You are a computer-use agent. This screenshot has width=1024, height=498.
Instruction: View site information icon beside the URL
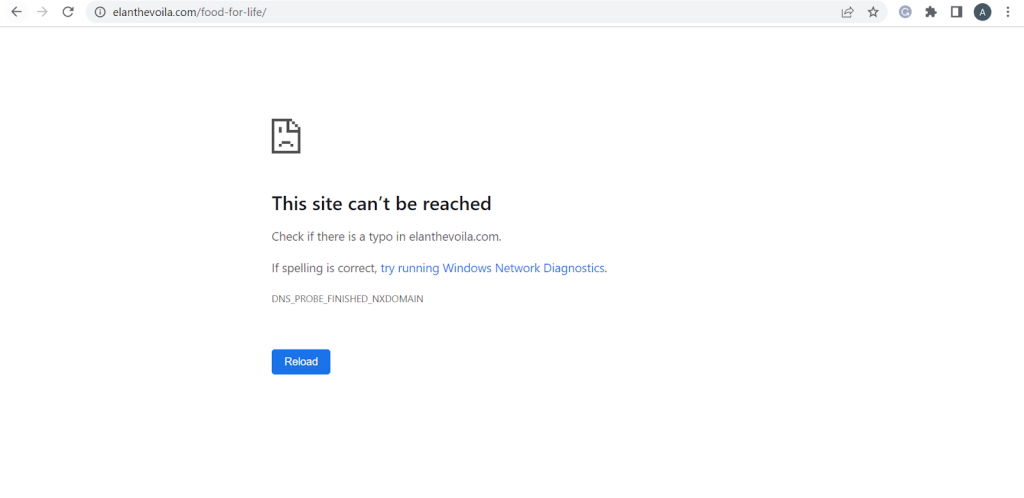click(x=100, y=12)
